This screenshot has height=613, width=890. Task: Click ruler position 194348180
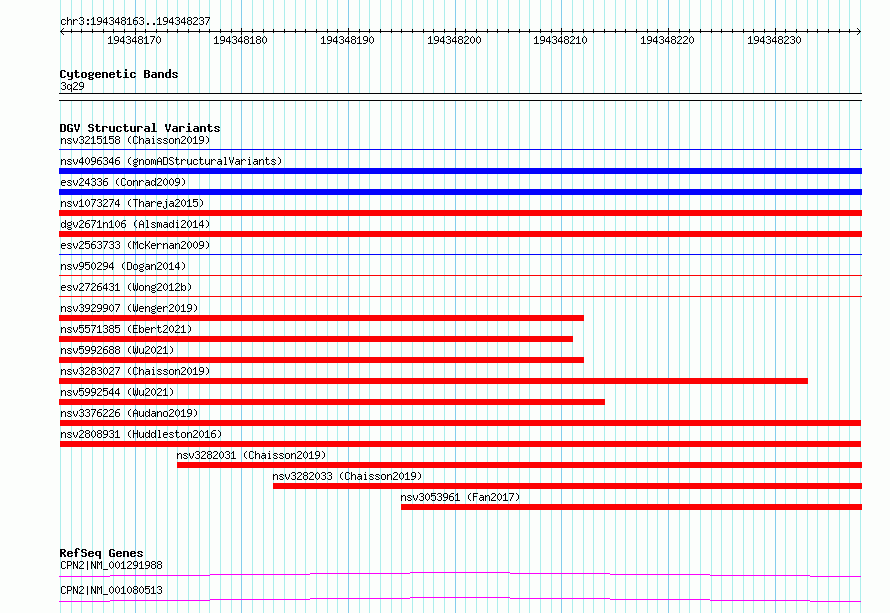(x=241, y=40)
